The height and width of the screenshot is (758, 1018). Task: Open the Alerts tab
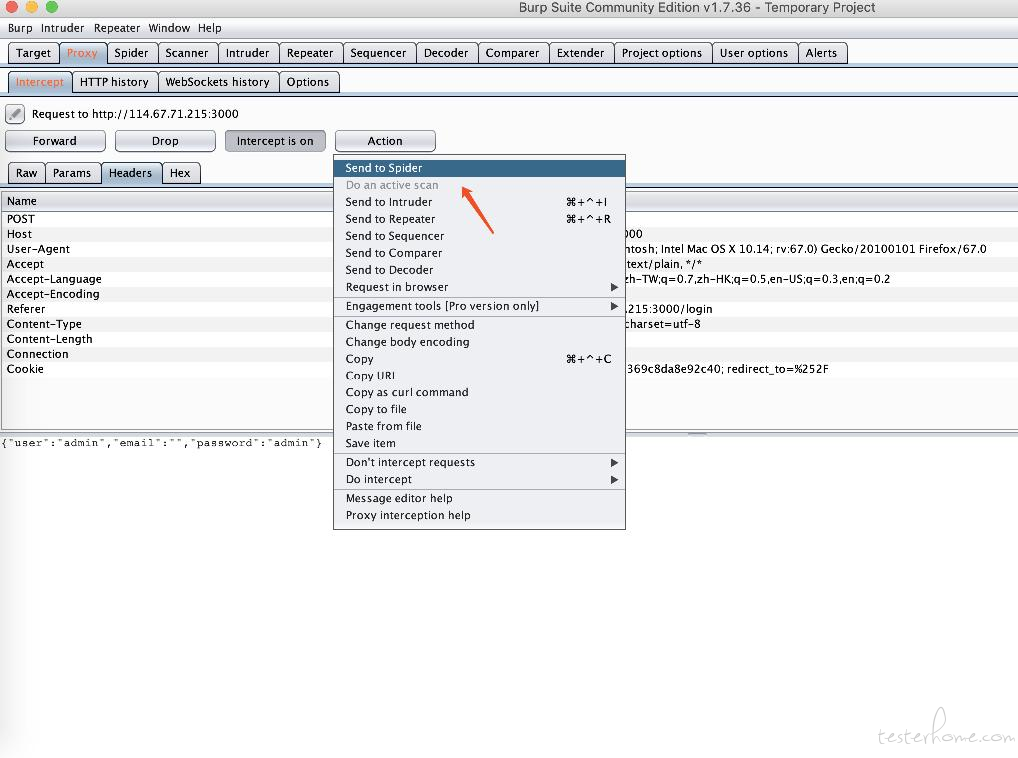point(821,53)
